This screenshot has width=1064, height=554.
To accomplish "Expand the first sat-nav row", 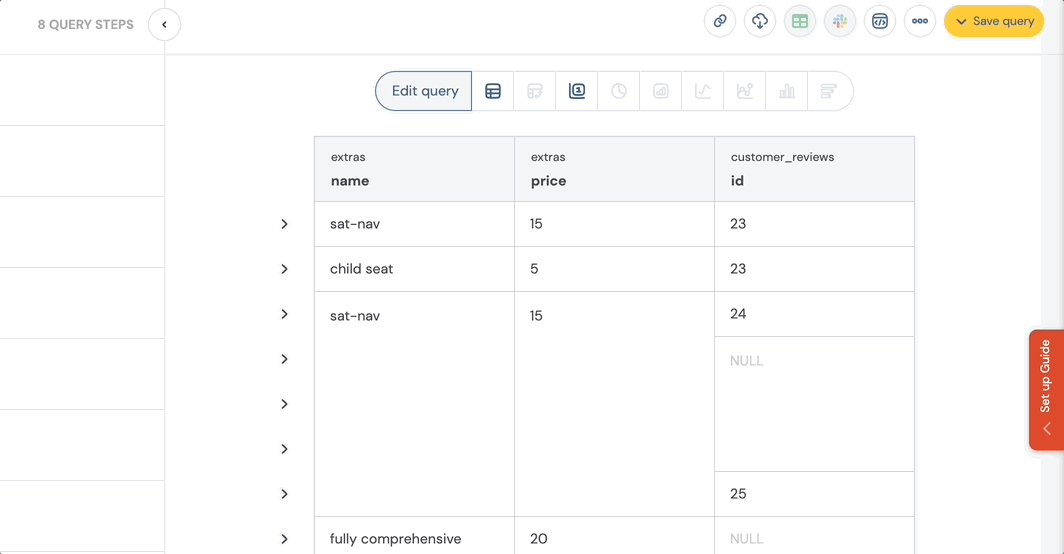I will pos(285,224).
